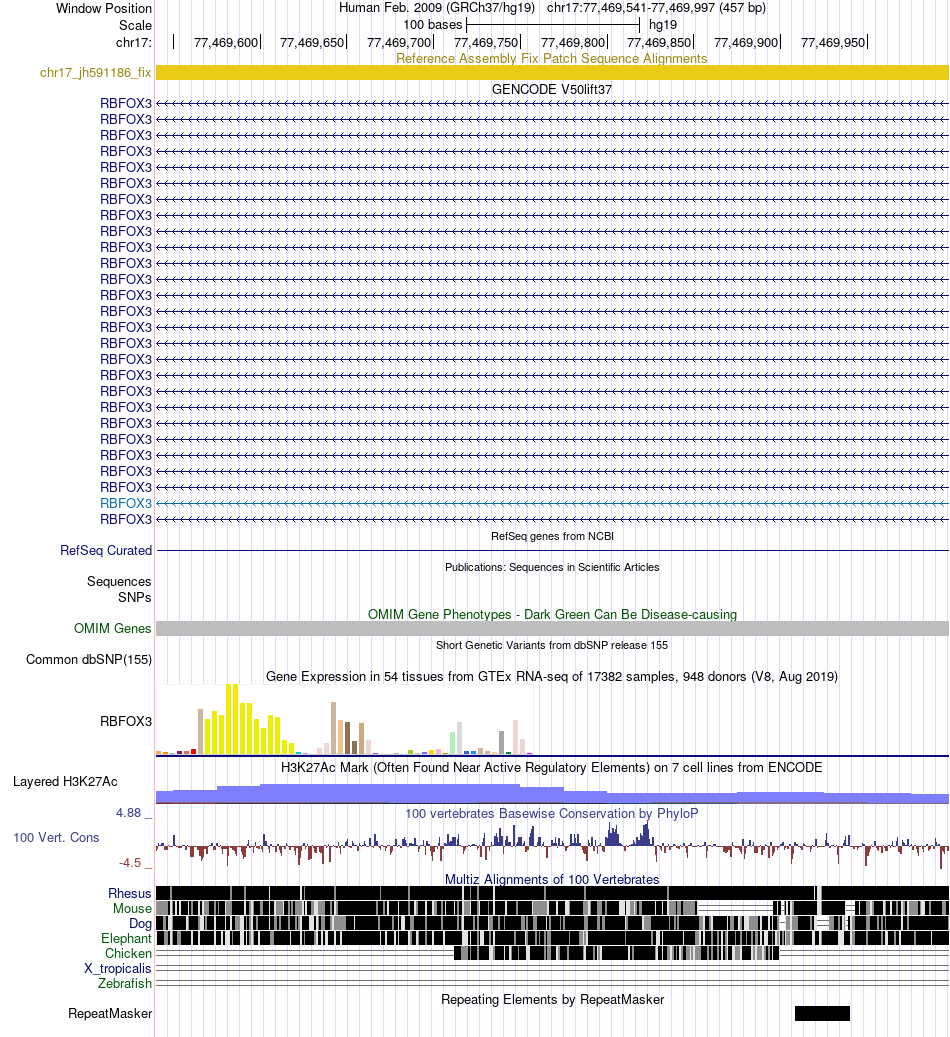Image resolution: width=950 pixels, height=1037 pixels.
Task: Click the SNPs track label
Action: click(x=135, y=597)
